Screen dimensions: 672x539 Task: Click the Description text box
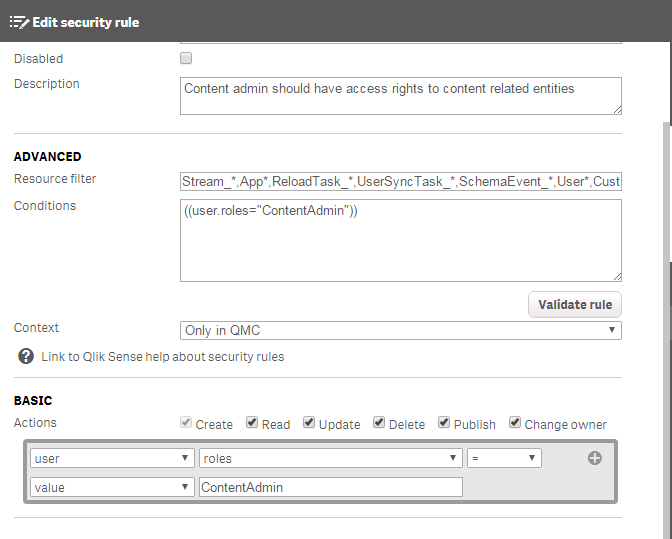coord(400,96)
